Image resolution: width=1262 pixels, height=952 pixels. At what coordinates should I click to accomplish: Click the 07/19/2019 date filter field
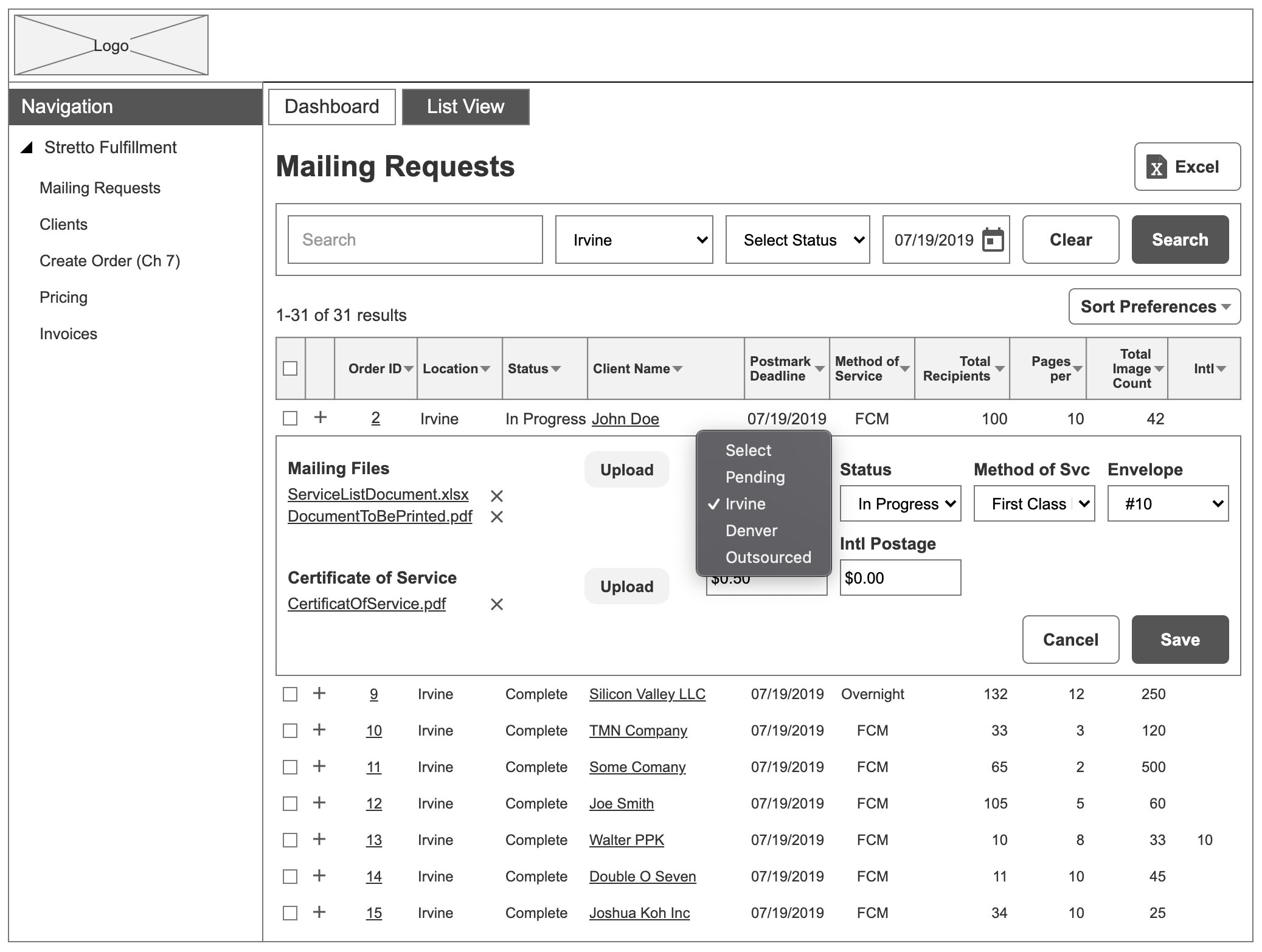pos(946,240)
